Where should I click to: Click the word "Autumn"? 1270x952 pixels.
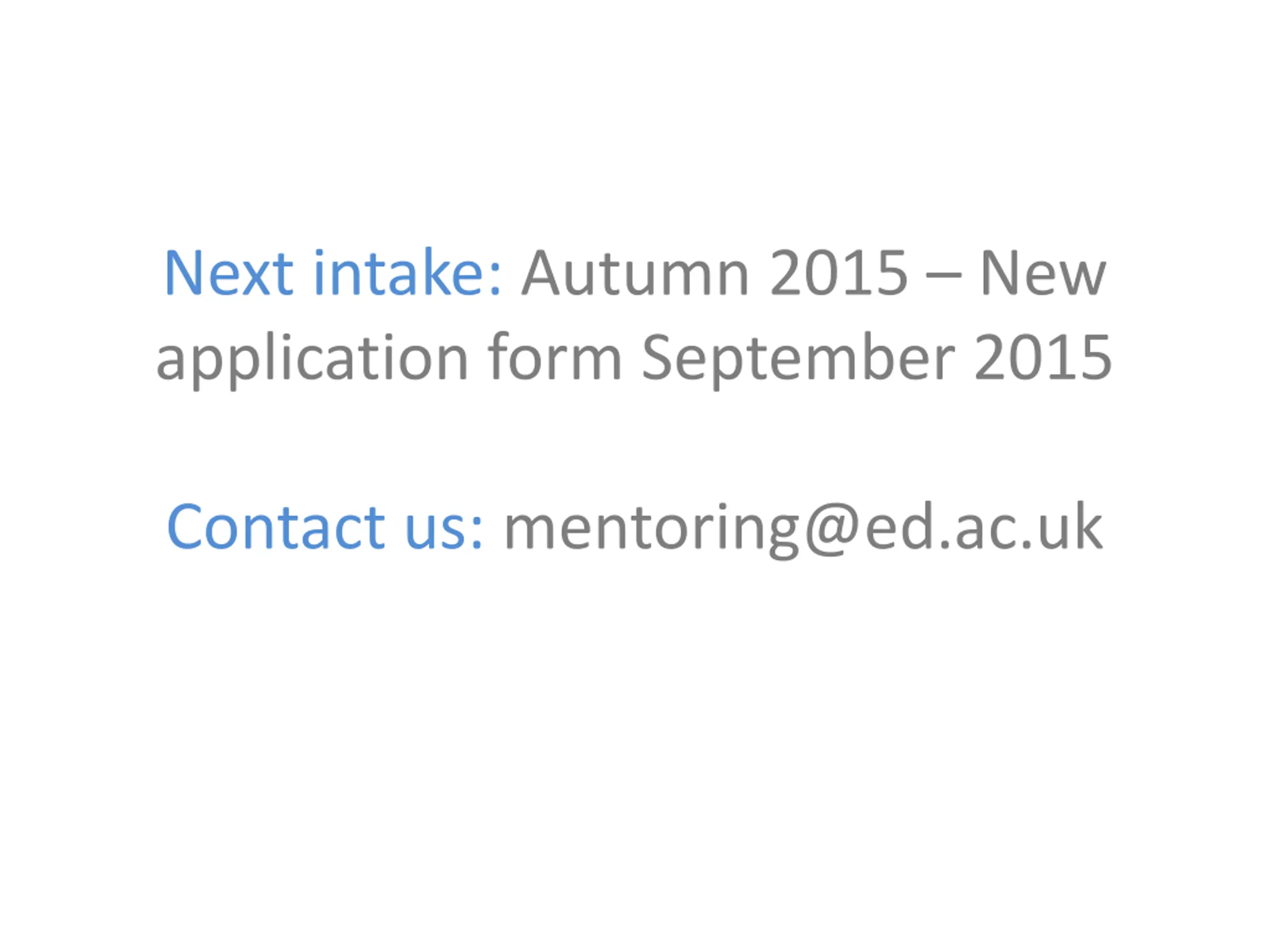(x=635, y=273)
